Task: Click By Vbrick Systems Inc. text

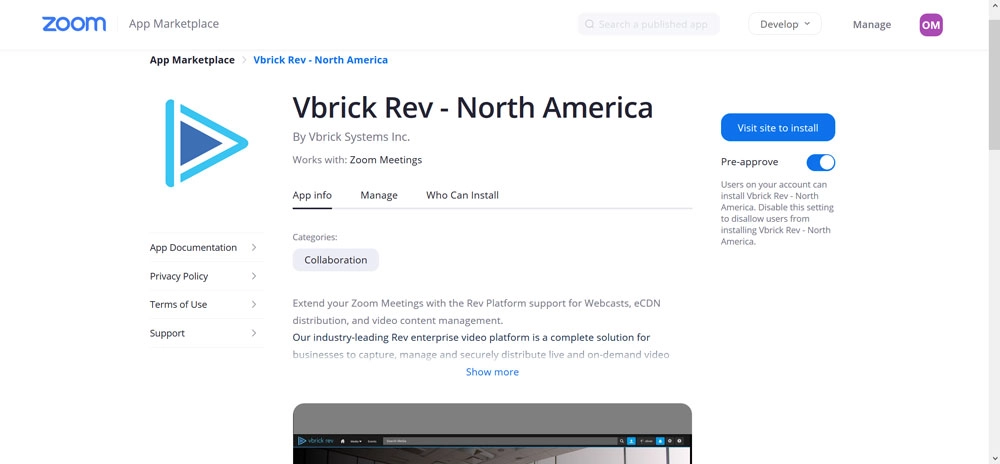Action: (x=351, y=137)
